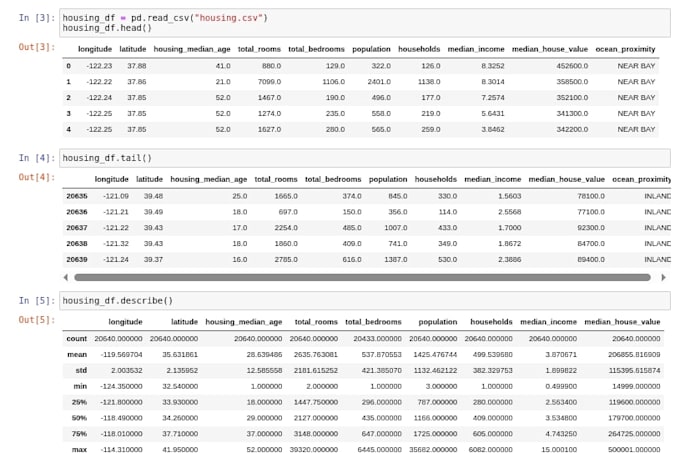Click the 14999.000000 min house value cell
This screenshot has height=453, width=680.
click(636, 386)
